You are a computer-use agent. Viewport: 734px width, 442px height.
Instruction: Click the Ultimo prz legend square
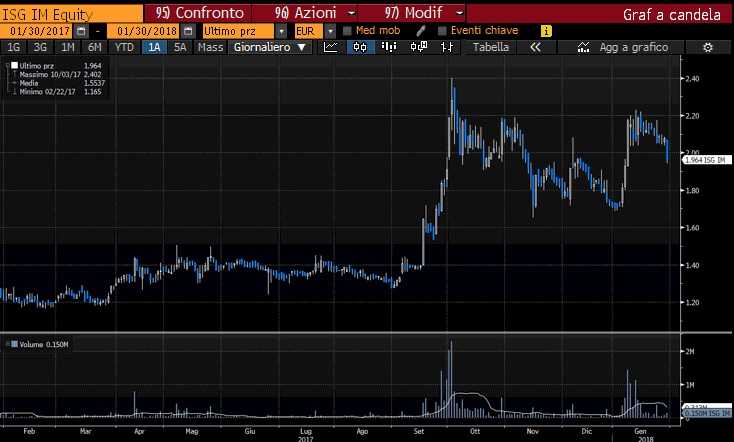[15, 66]
